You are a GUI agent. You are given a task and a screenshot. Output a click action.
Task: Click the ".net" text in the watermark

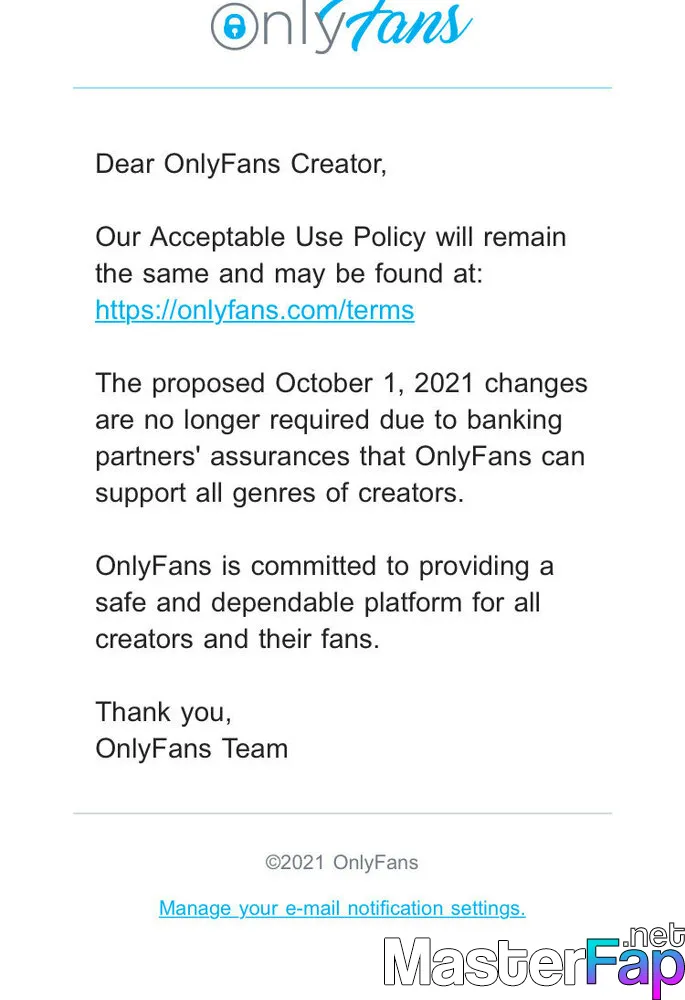tap(656, 936)
